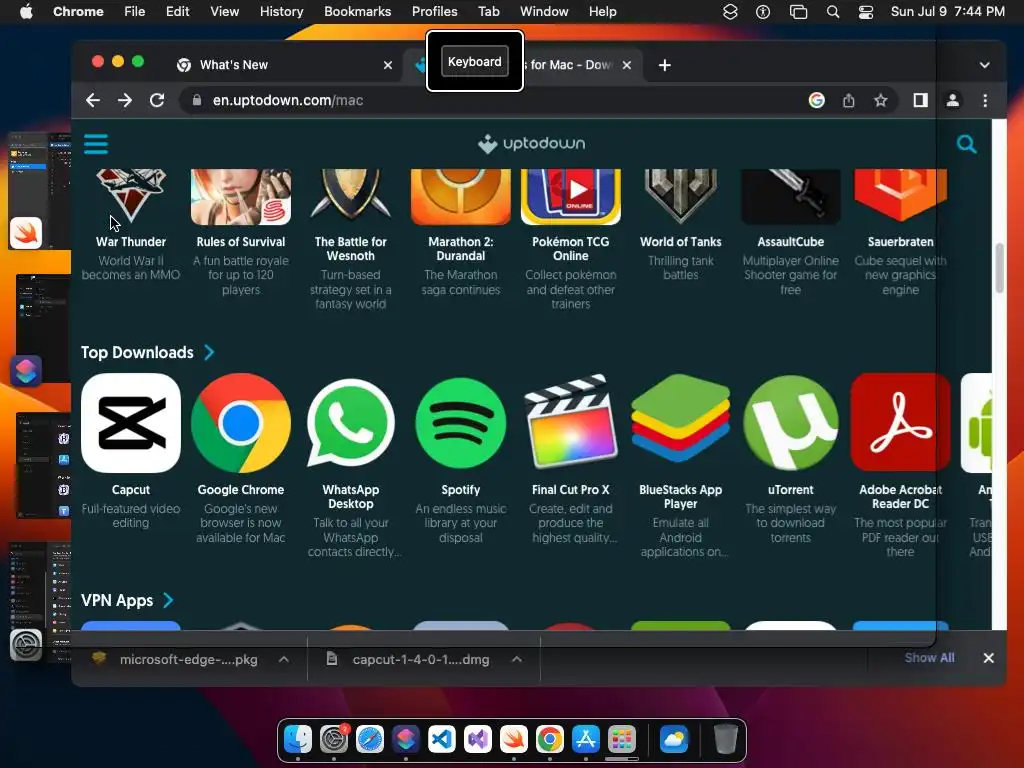The width and height of the screenshot is (1024, 768).
Task: Open Chrome's three-dot menu
Action: coord(985,100)
